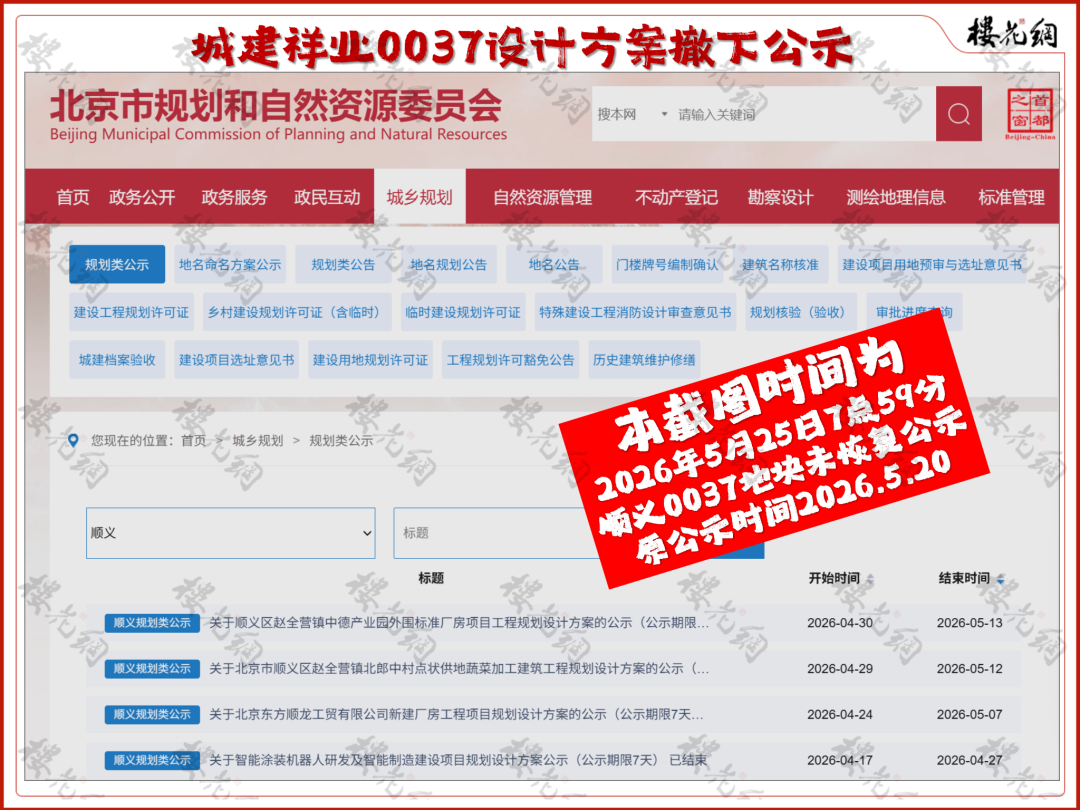1080x810 pixels.
Task: Open 建设工程规划许可证 category
Action: tap(131, 312)
